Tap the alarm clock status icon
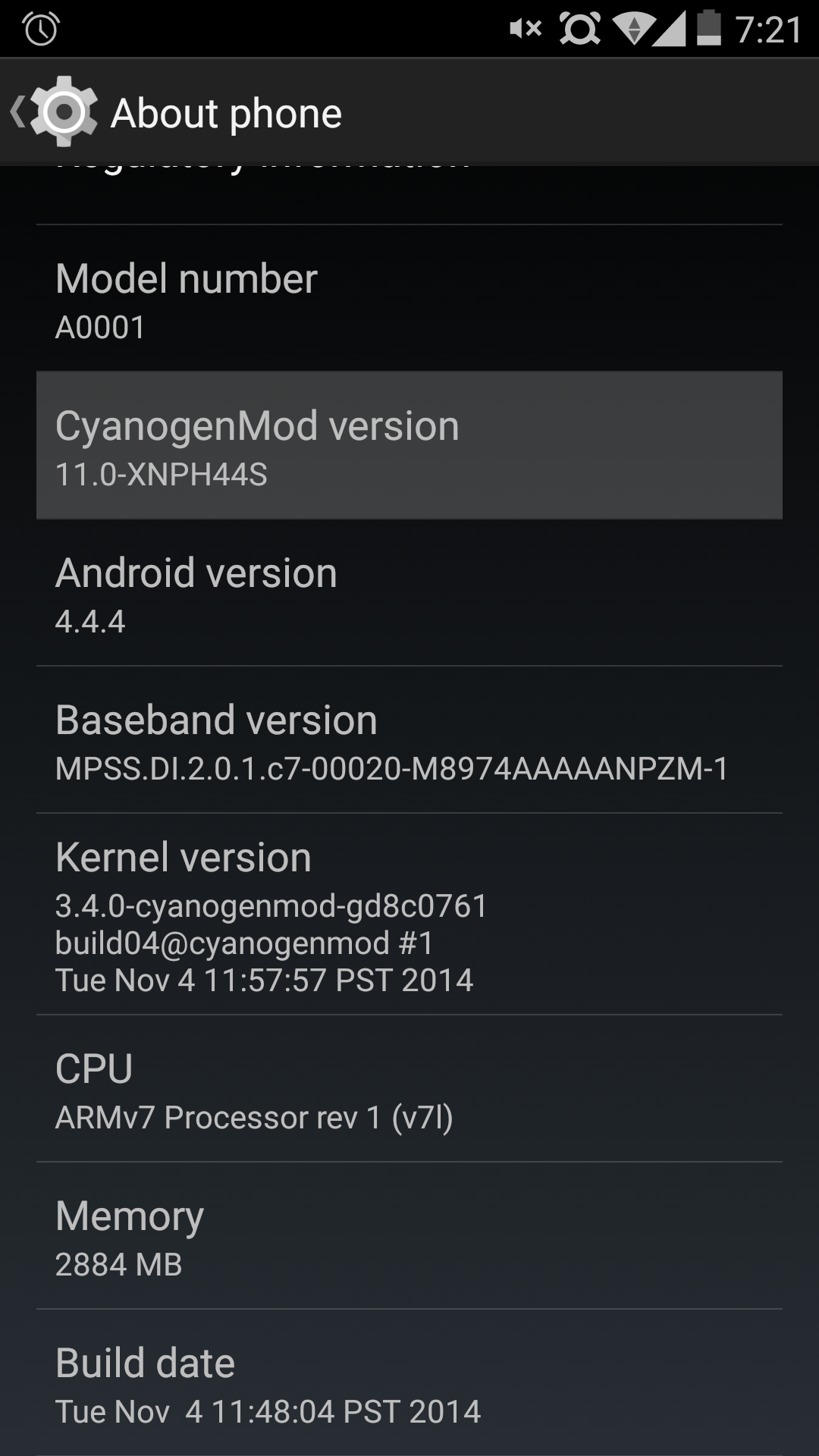 (x=41, y=29)
